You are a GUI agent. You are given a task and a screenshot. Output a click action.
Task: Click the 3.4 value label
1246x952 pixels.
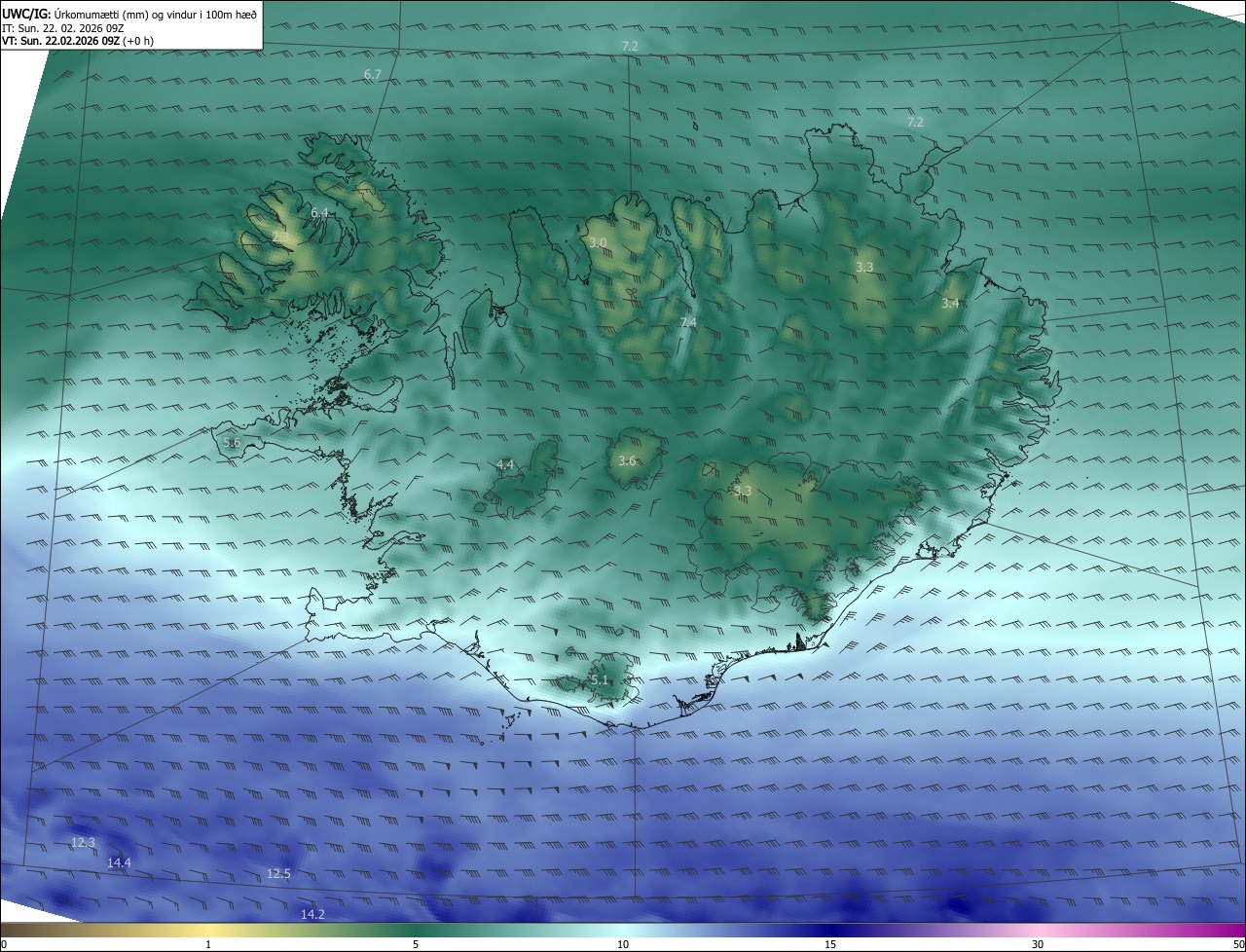pos(950,304)
